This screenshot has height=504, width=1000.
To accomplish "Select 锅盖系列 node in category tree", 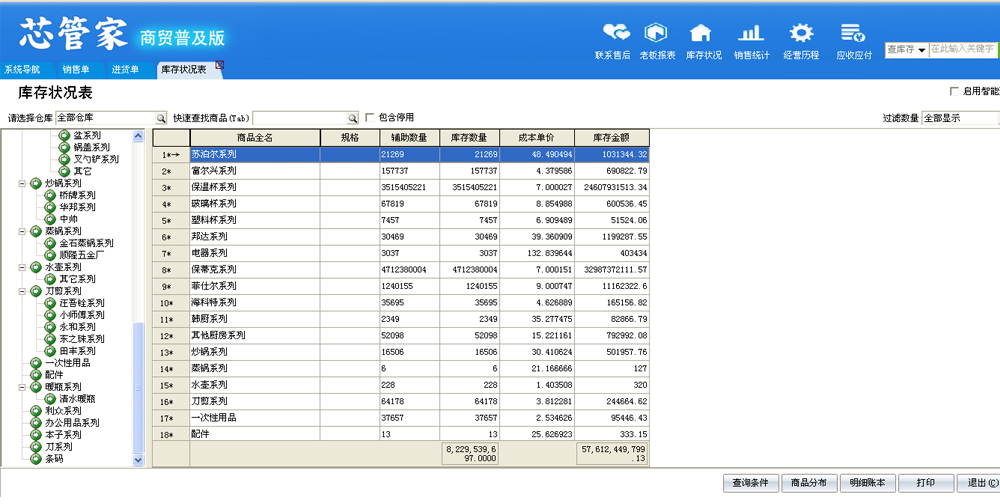I will pos(91,147).
